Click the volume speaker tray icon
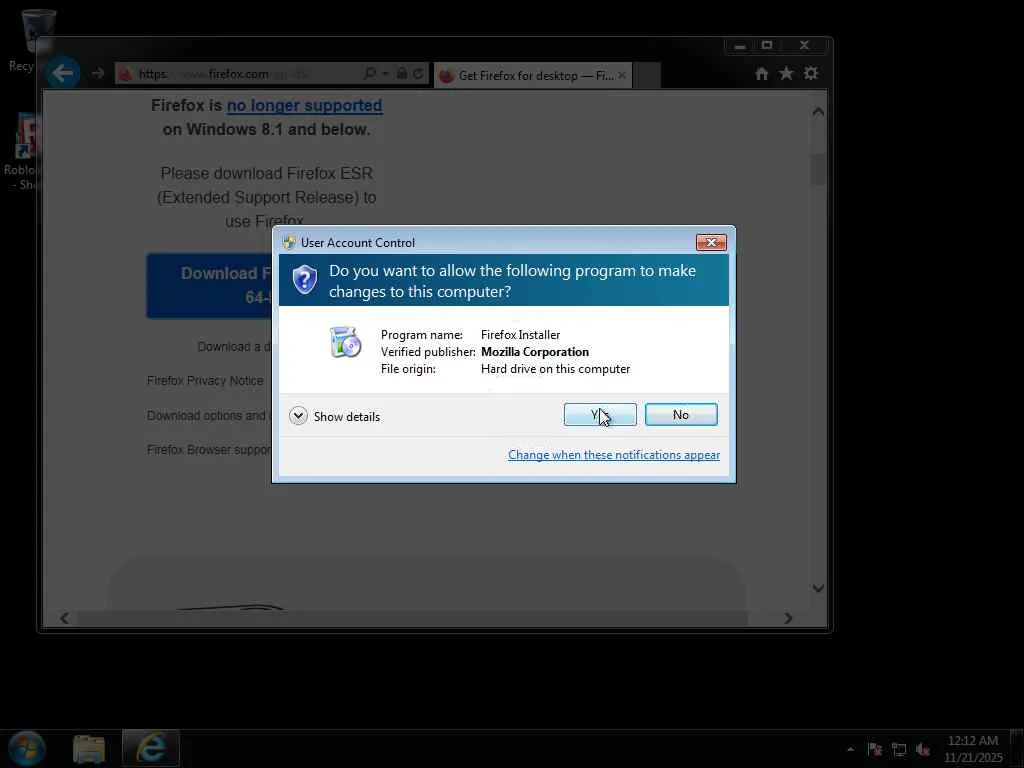 (923, 749)
